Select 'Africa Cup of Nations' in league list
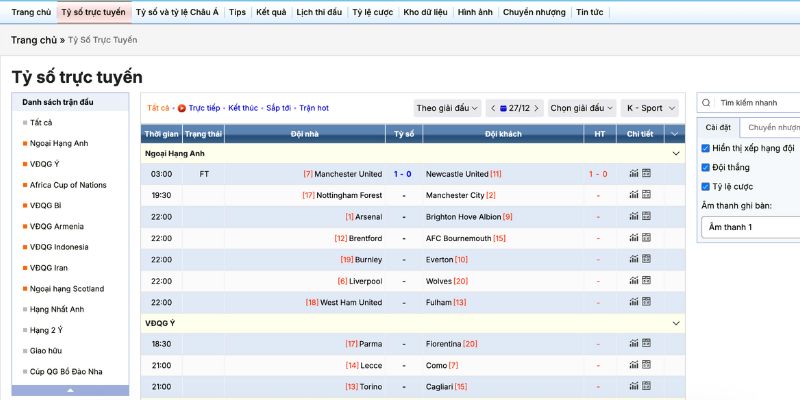The height and width of the screenshot is (400, 800). coord(67,185)
